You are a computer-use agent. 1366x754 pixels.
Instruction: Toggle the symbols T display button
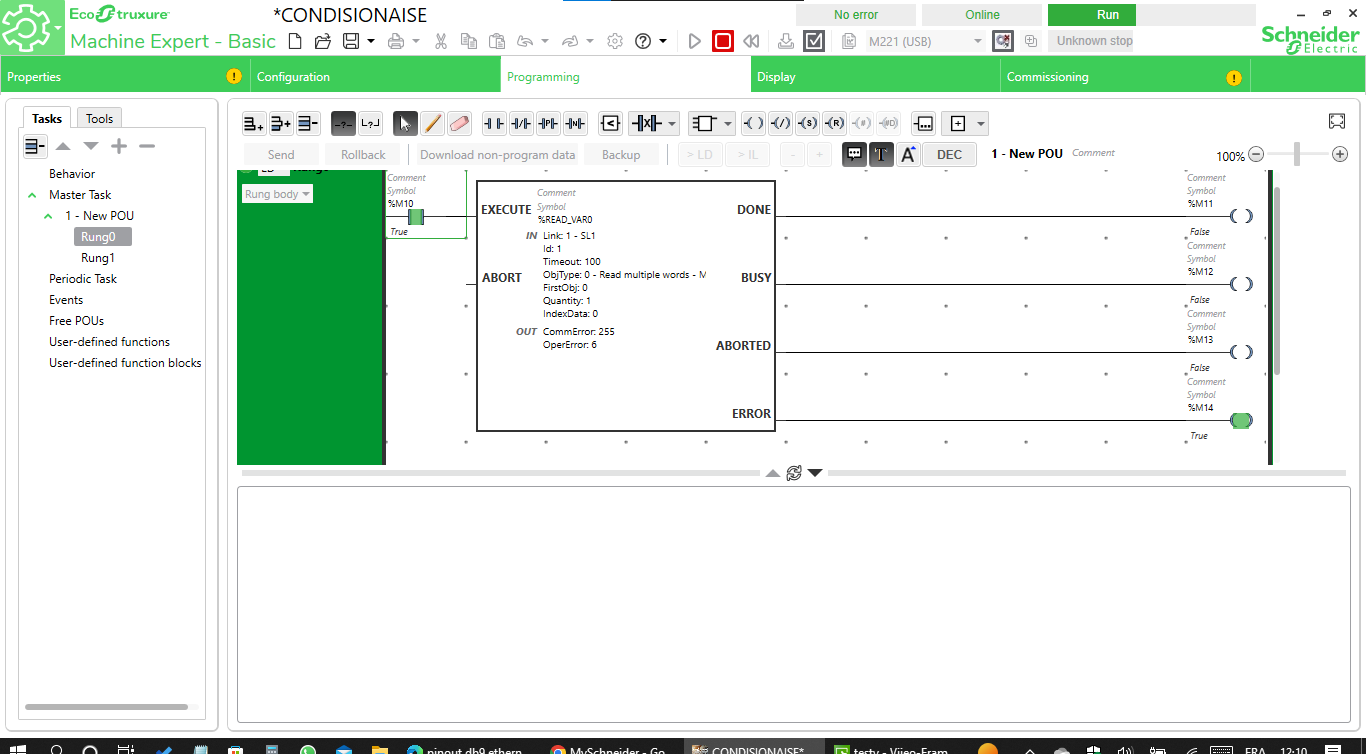click(881, 154)
